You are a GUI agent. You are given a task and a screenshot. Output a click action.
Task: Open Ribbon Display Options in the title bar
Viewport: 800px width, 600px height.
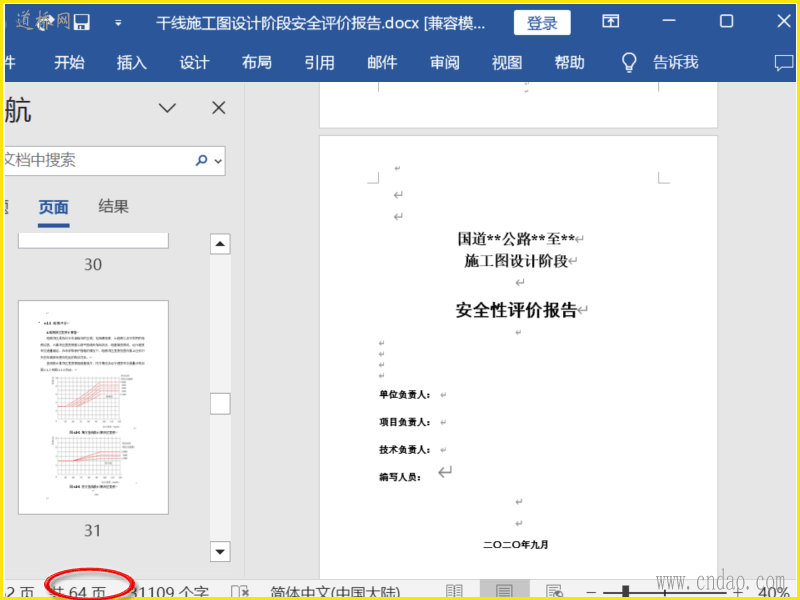(x=611, y=21)
